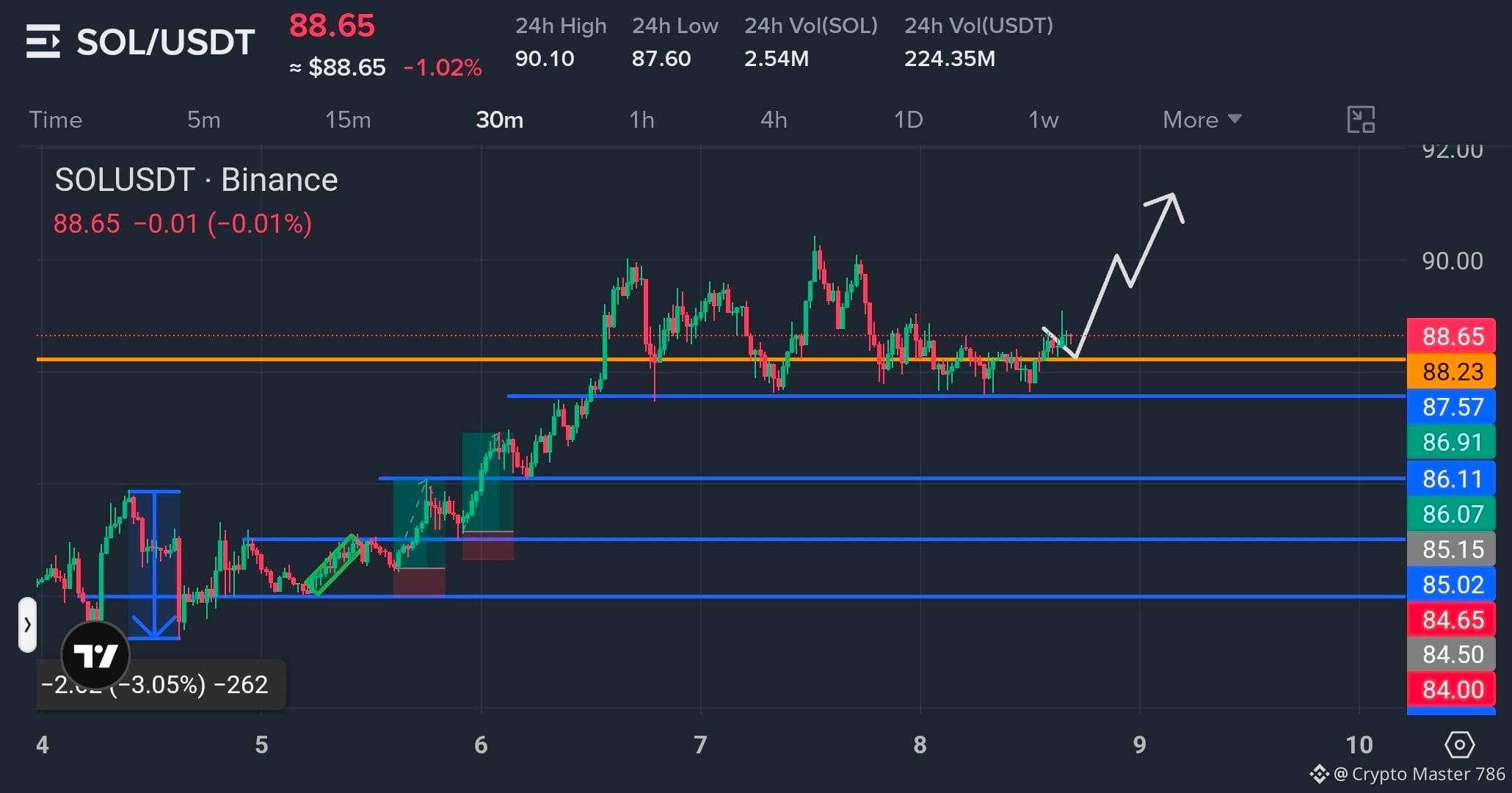Click the large red 88.65 header price
Viewport: 1512px width, 793px height.
[x=332, y=26]
